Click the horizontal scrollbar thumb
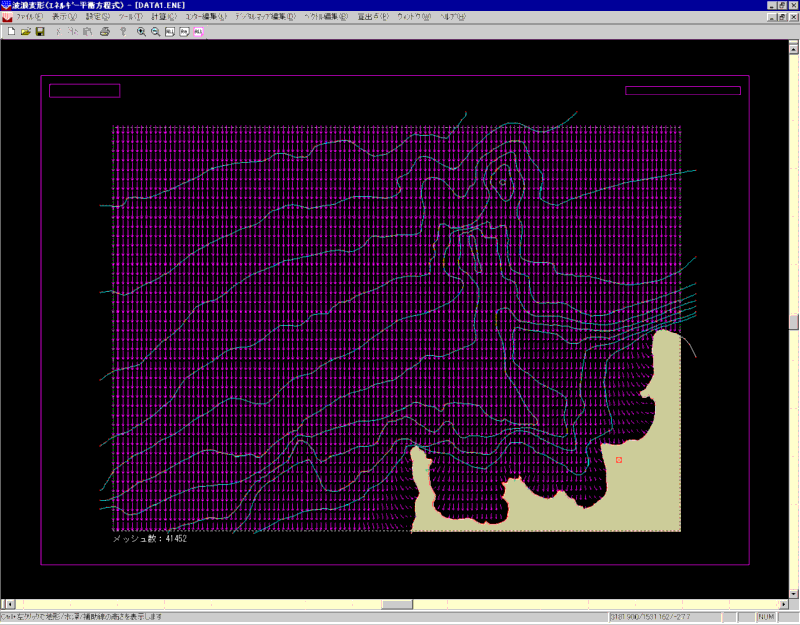The width and height of the screenshot is (800, 625). [398, 605]
